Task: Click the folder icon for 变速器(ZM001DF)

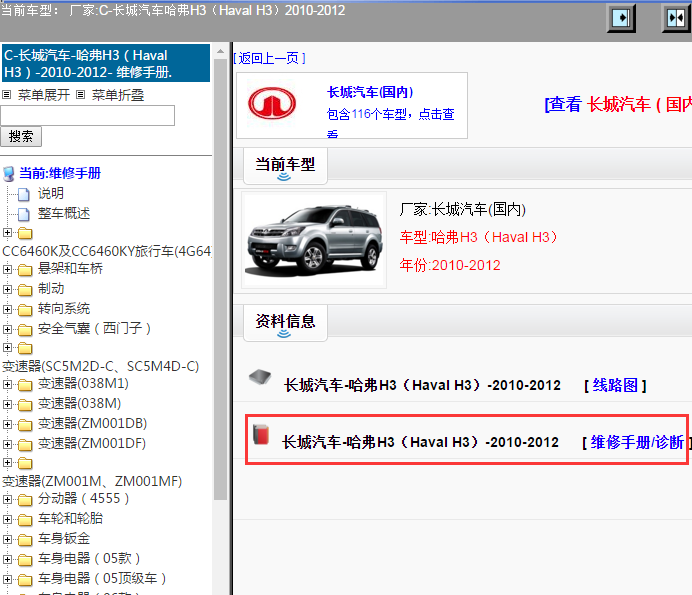Action: (x=25, y=444)
